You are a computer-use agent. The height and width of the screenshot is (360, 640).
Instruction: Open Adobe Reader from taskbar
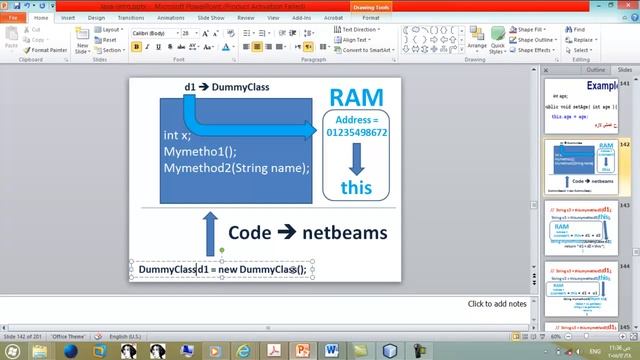(273, 351)
